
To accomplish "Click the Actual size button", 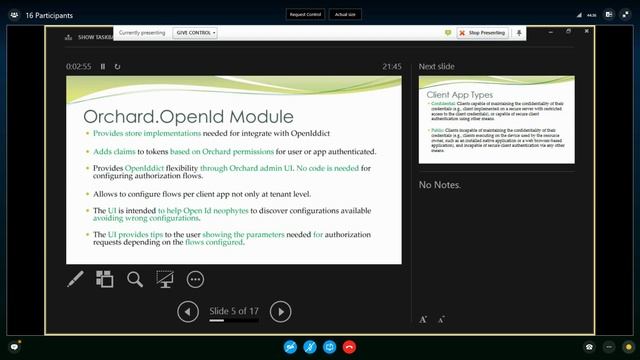I will coord(345,14).
